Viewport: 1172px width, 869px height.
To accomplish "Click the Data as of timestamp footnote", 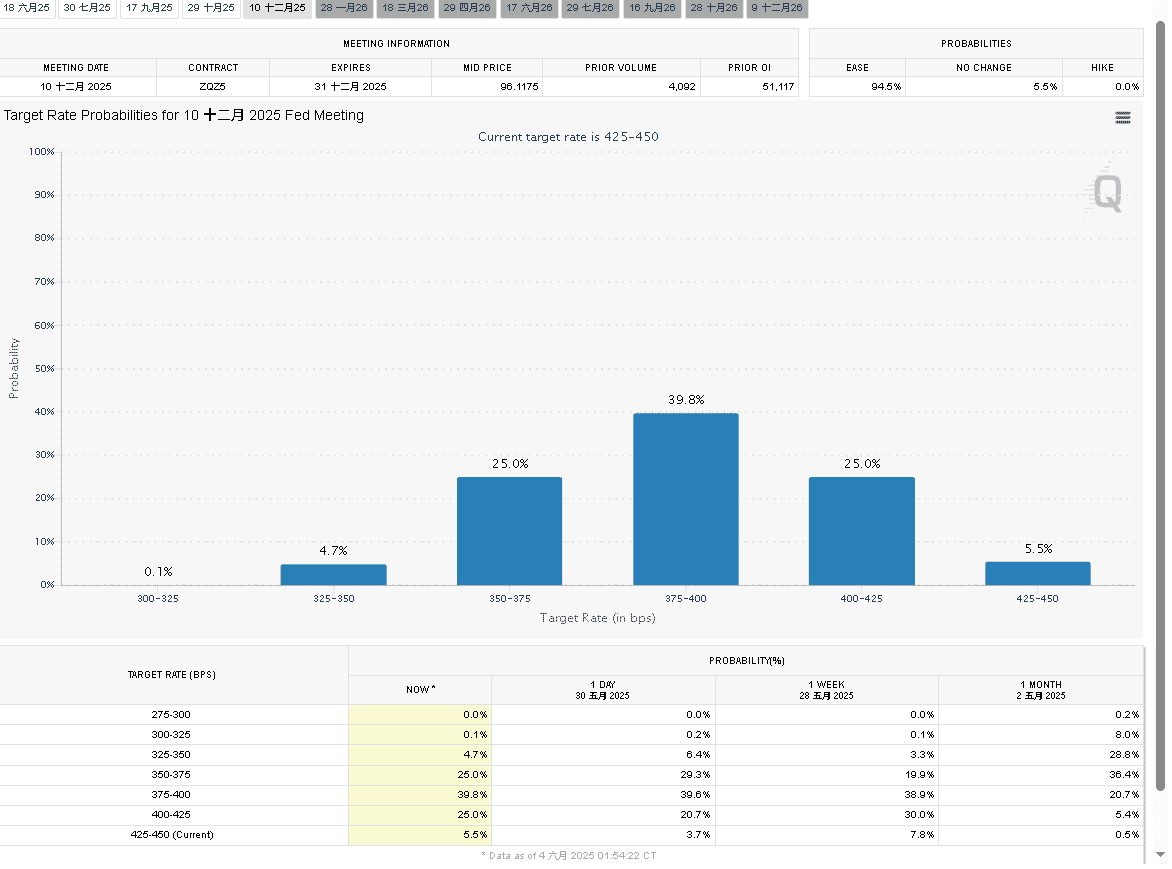I will (x=568, y=856).
